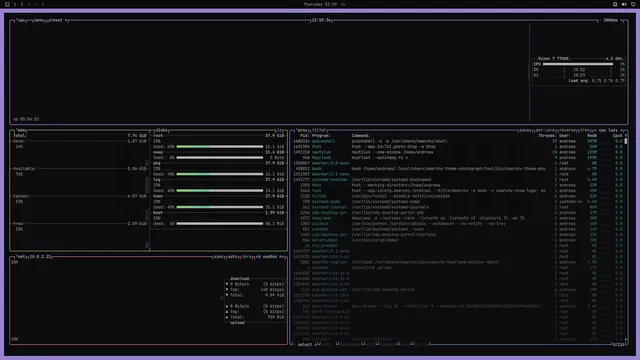
Task: Click signals at process panel bottom
Action: point(386,344)
